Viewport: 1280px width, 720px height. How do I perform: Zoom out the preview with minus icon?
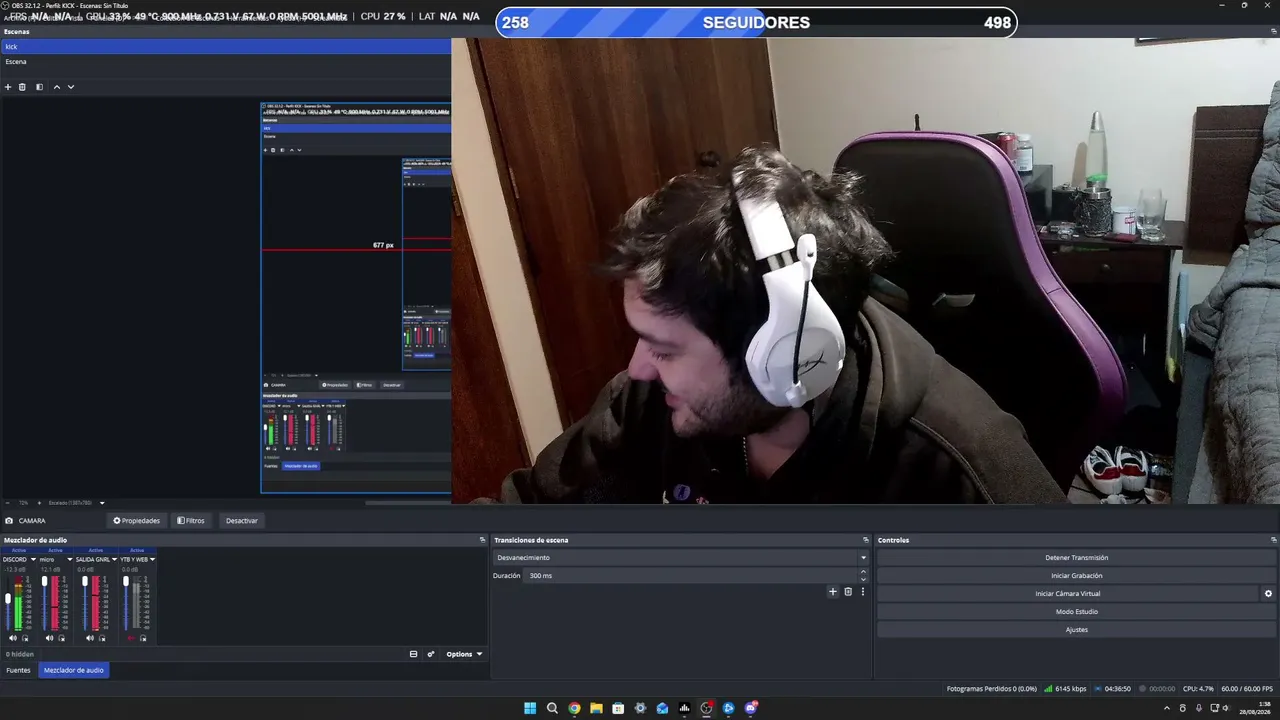pyautogui.click(x=7, y=503)
